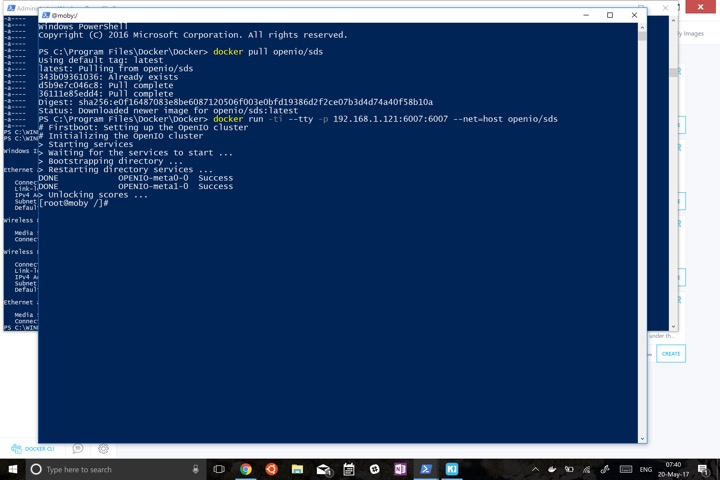Open Task View from the taskbar
720x480 pixels.
[219, 469]
